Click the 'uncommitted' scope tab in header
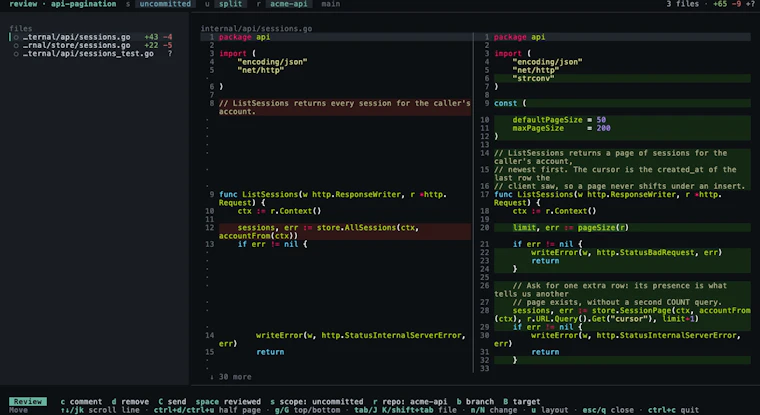Viewport: 760px width, 415px height. click(165, 4)
